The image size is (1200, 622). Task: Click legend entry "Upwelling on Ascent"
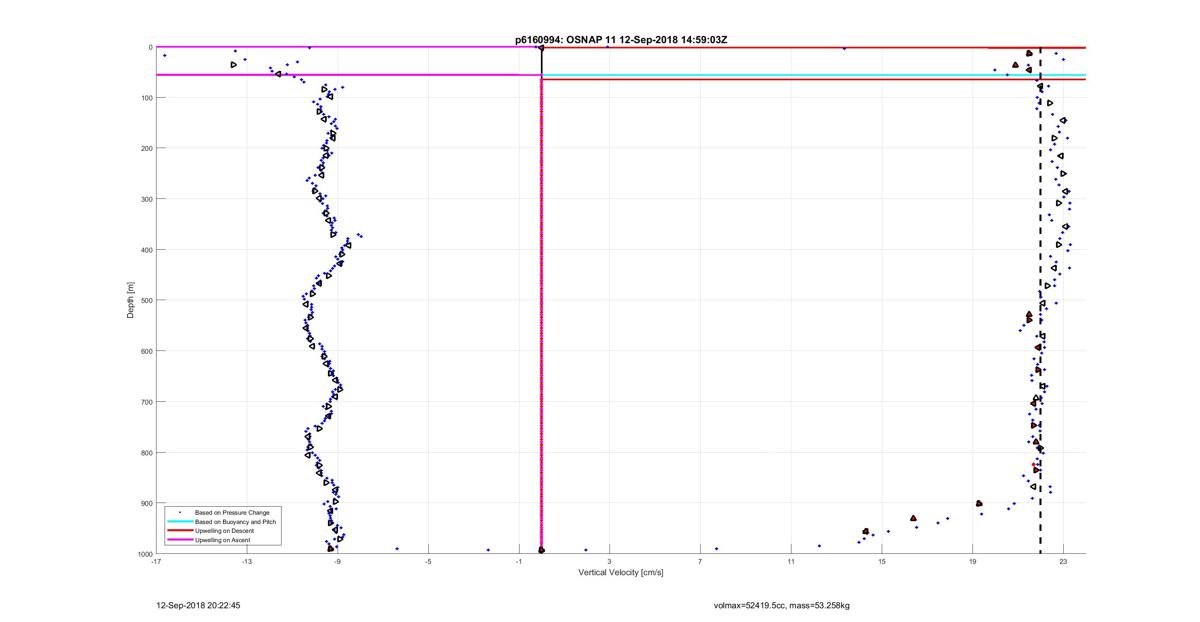(x=223, y=540)
